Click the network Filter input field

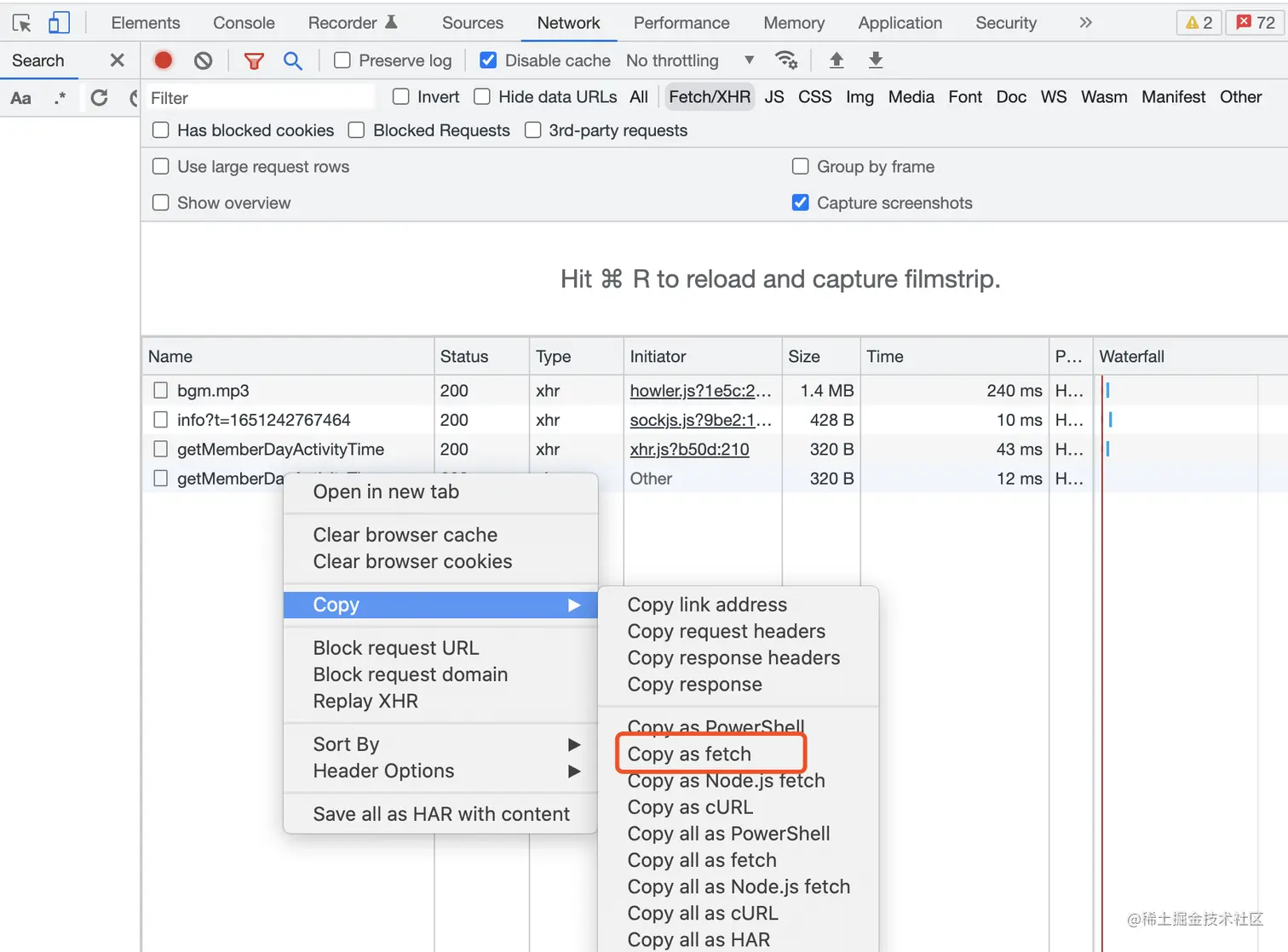tap(259, 98)
